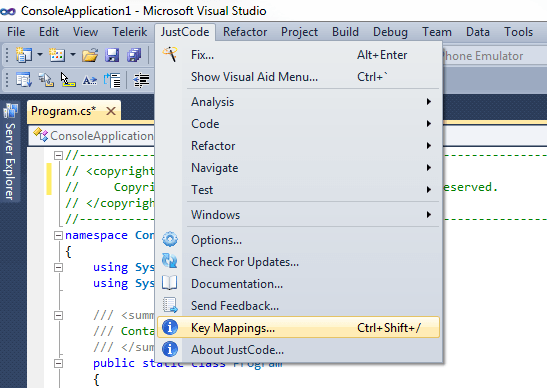Click the second icon in the second toolbar row
The image size is (547, 388).
[46, 80]
